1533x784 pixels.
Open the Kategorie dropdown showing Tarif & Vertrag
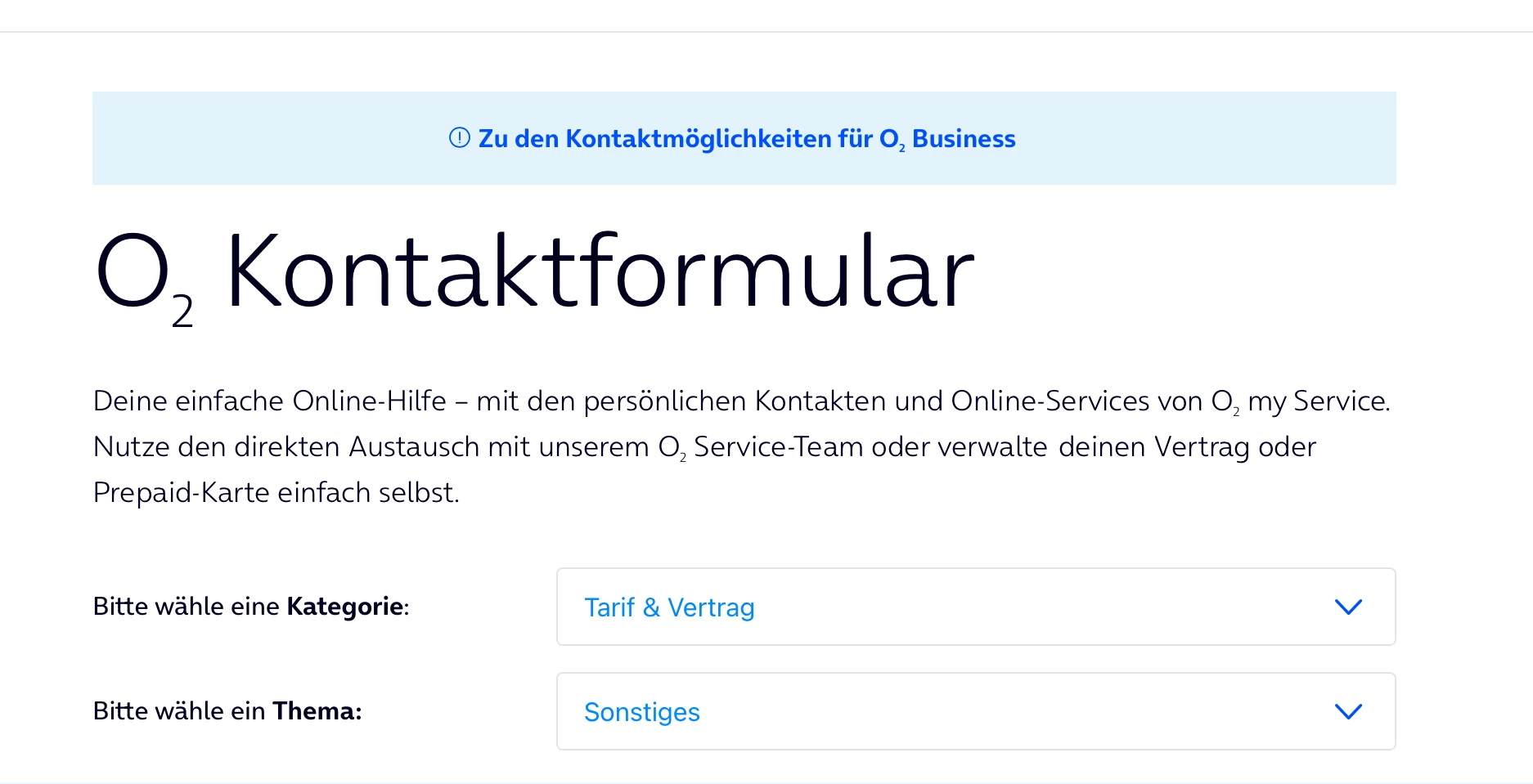(976, 607)
